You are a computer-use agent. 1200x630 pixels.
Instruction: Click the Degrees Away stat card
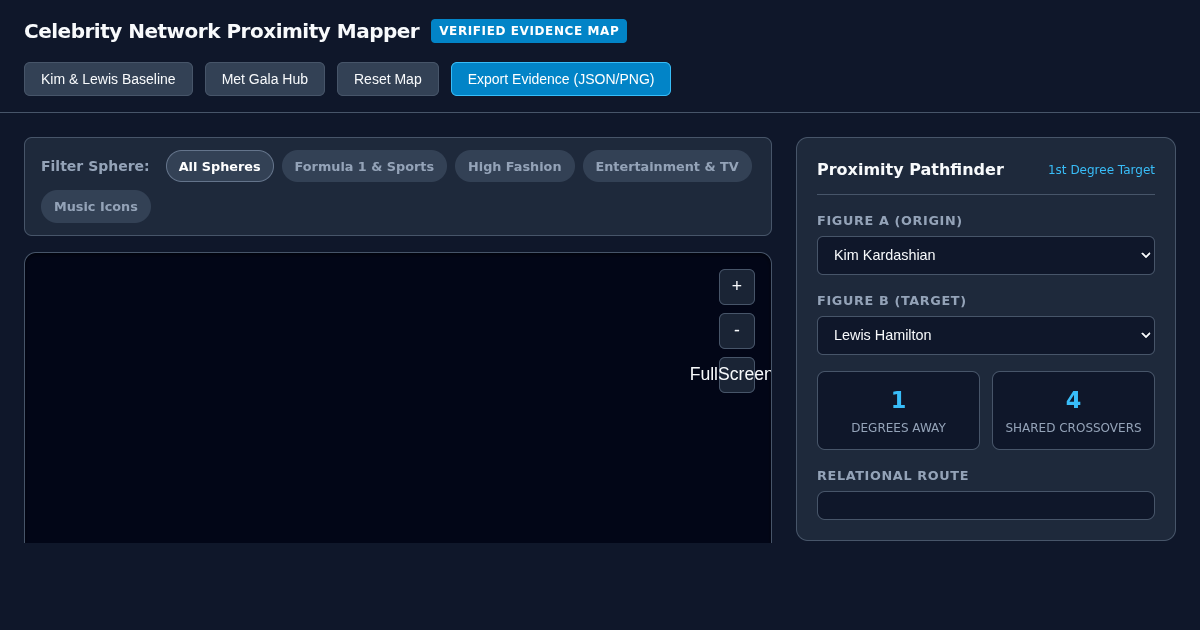click(x=898, y=411)
